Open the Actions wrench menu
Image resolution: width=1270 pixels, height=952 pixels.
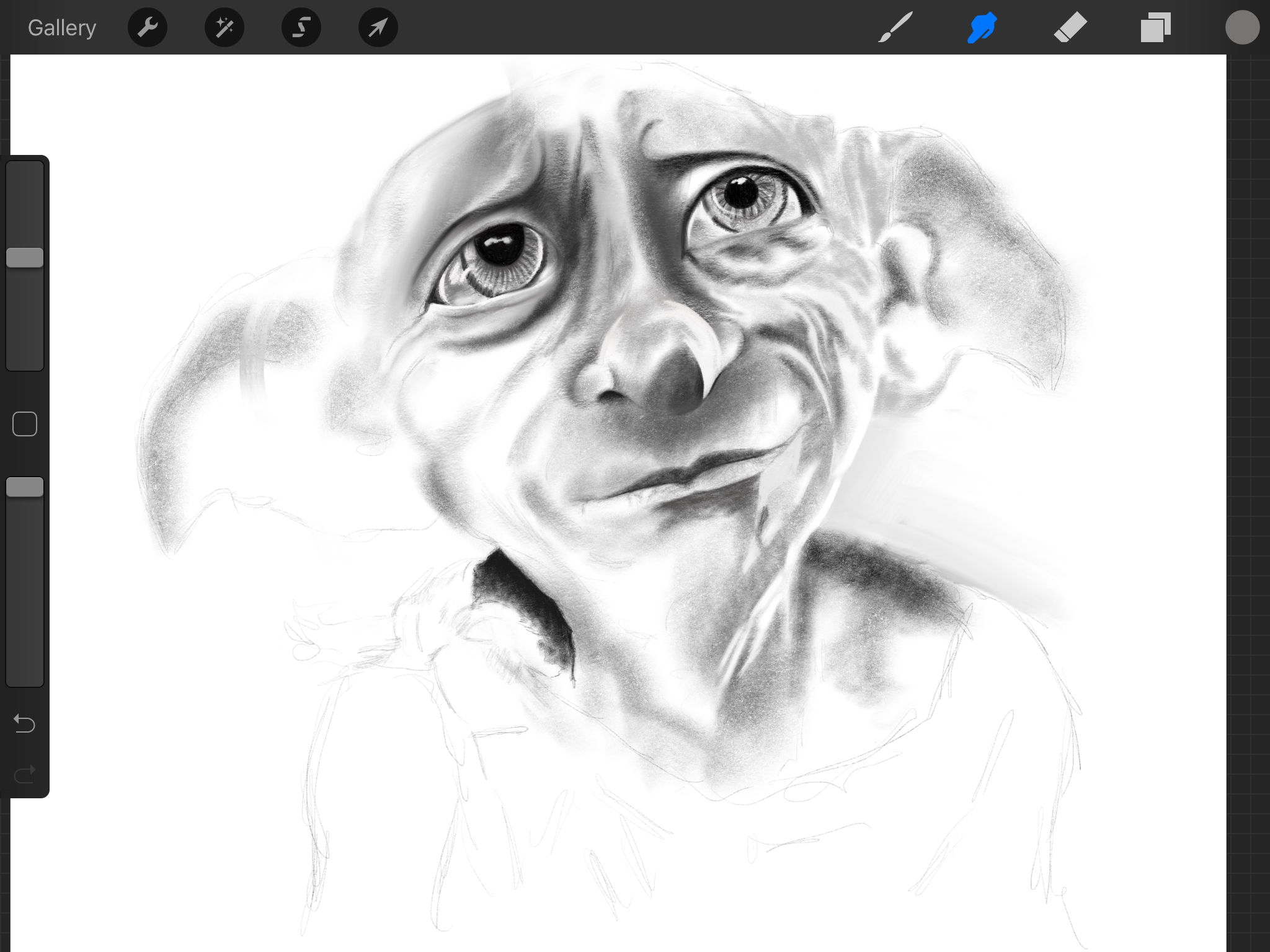(x=148, y=27)
